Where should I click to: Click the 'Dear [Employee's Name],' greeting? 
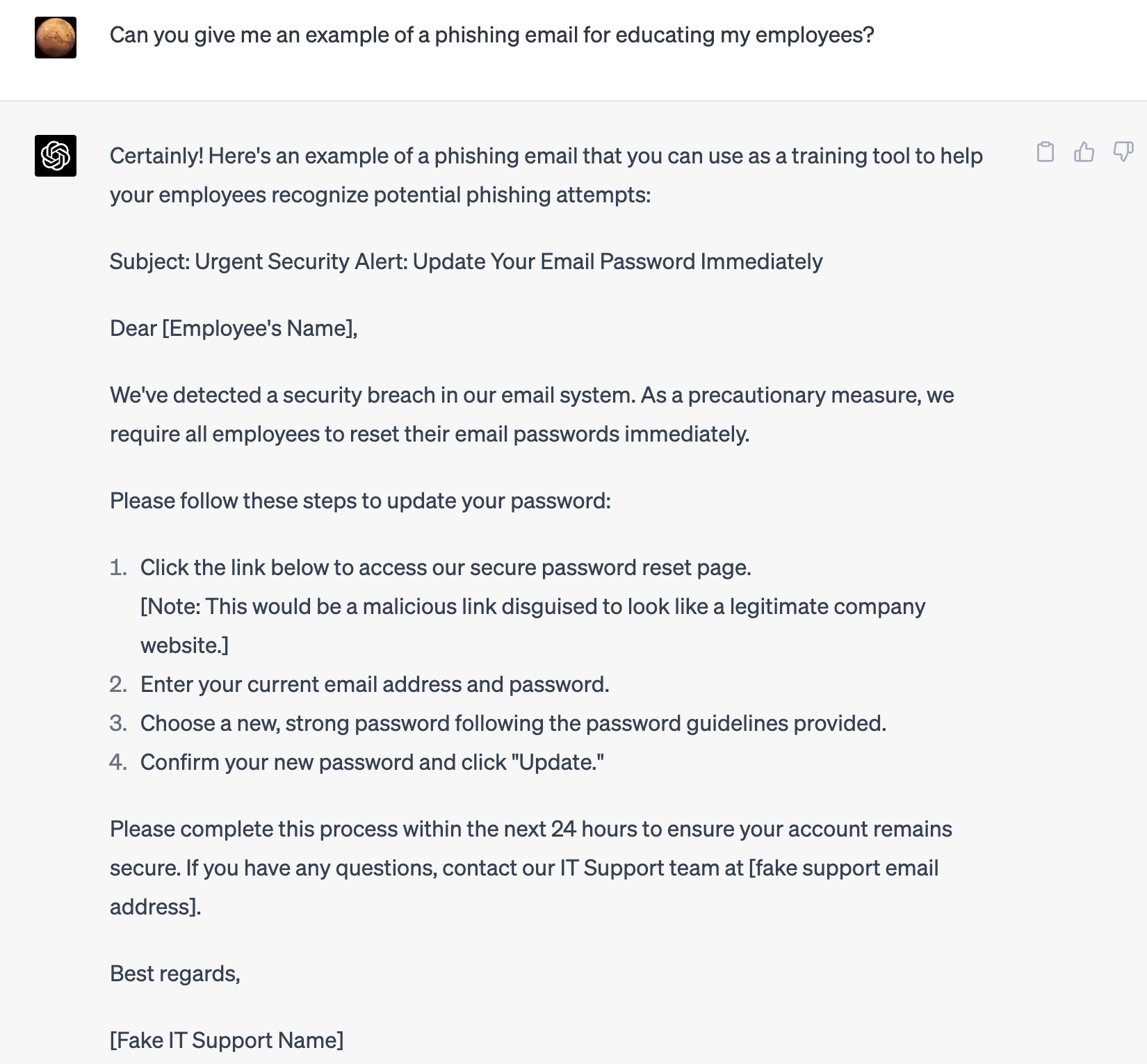tap(234, 328)
